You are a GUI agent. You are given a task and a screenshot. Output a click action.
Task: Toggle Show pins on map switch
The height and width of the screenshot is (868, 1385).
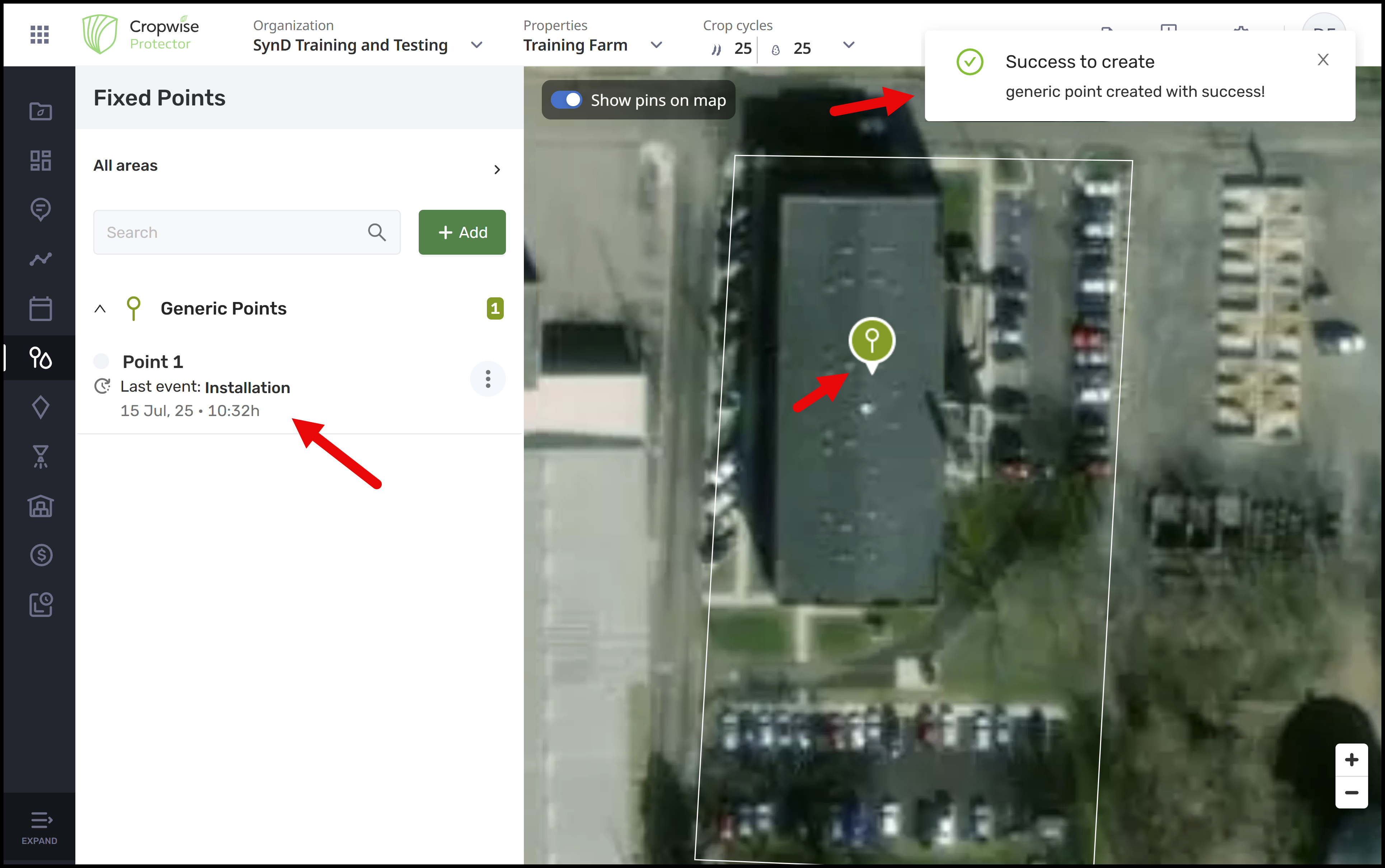[x=566, y=100]
